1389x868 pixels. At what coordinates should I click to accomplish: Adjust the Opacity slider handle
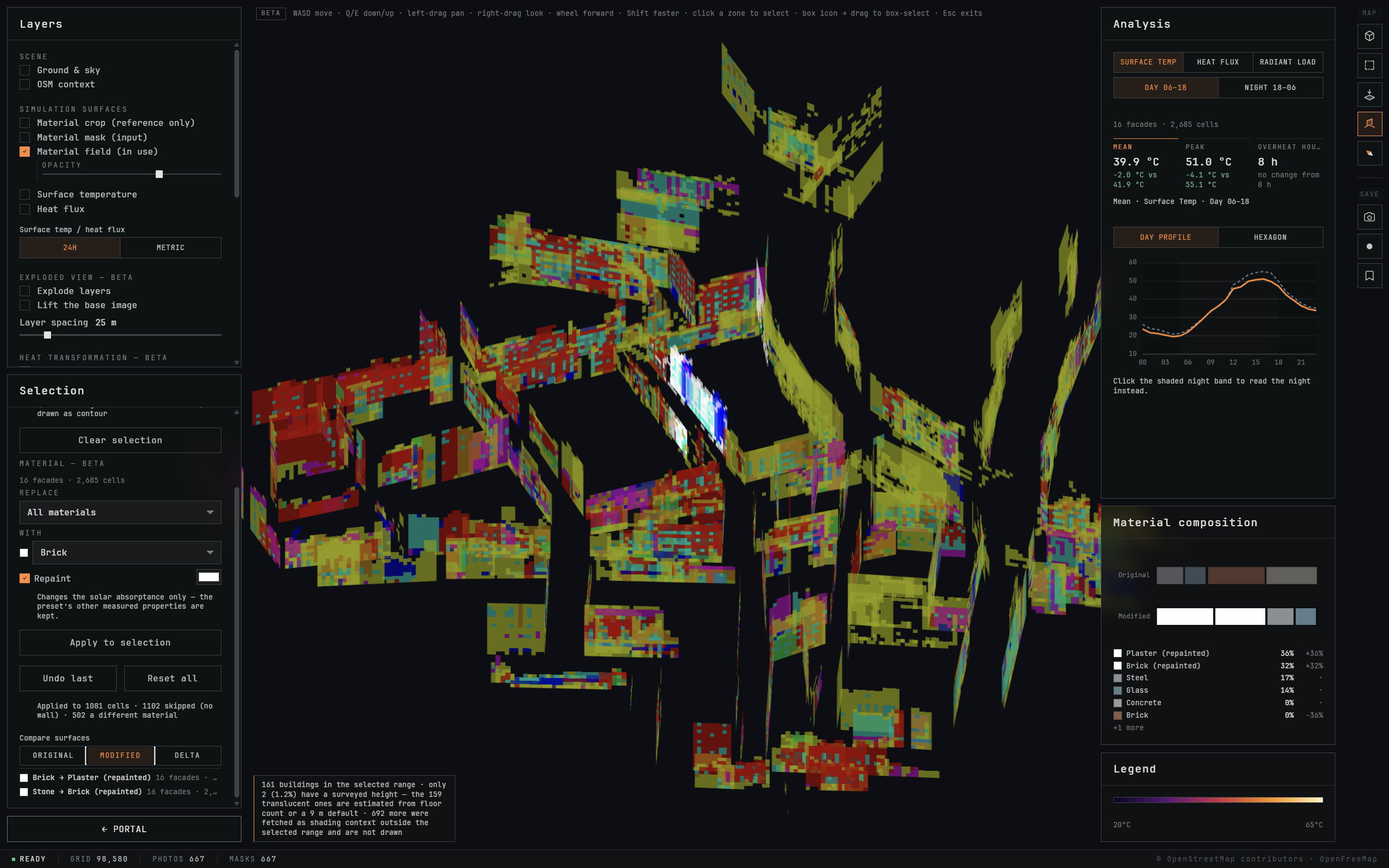point(160,174)
